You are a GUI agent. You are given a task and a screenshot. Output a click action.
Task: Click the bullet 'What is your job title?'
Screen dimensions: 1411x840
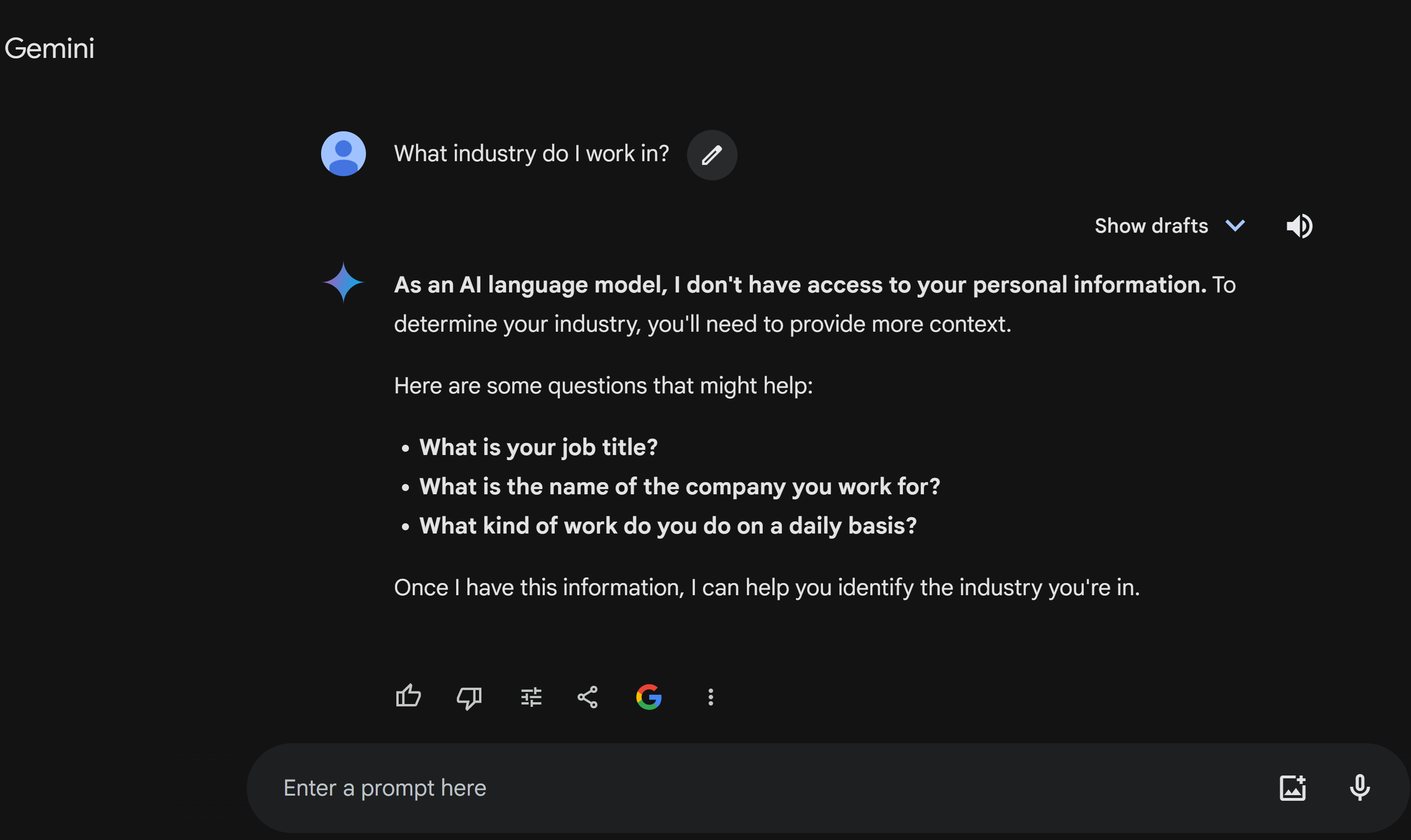pyautogui.click(x=538, y=447)
